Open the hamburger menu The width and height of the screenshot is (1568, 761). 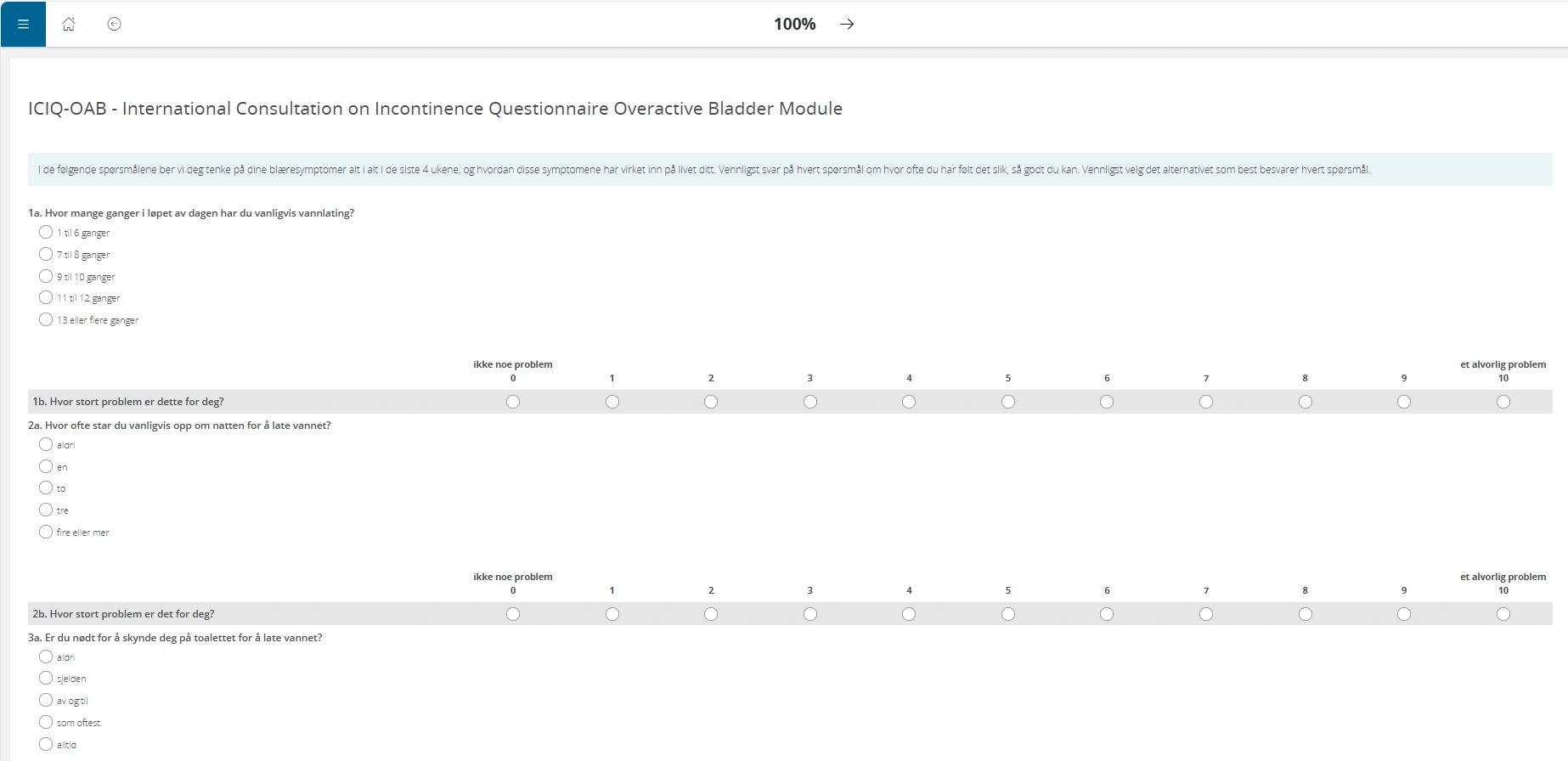[23, 24]
